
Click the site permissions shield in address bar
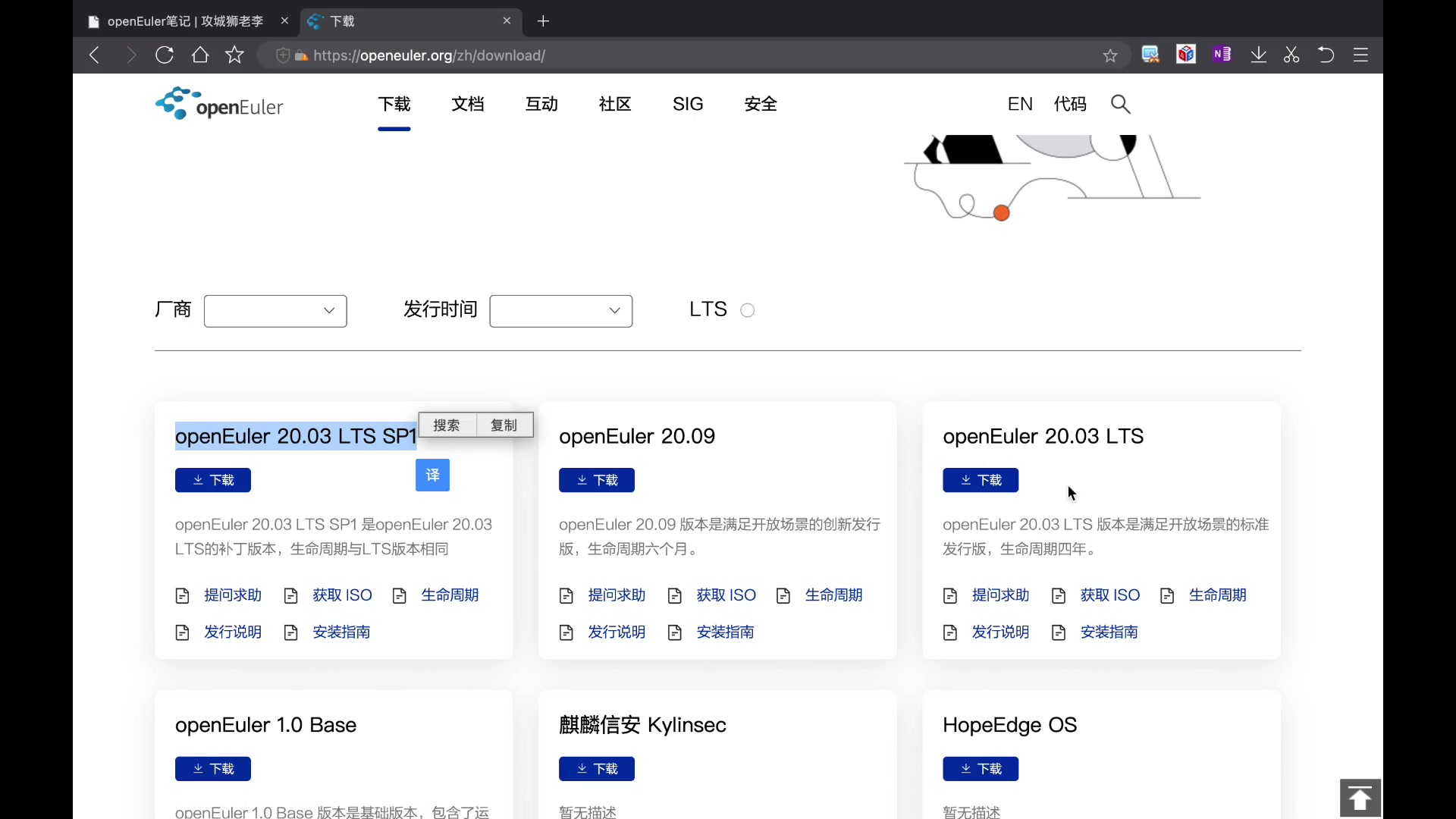tap(283, 55)
